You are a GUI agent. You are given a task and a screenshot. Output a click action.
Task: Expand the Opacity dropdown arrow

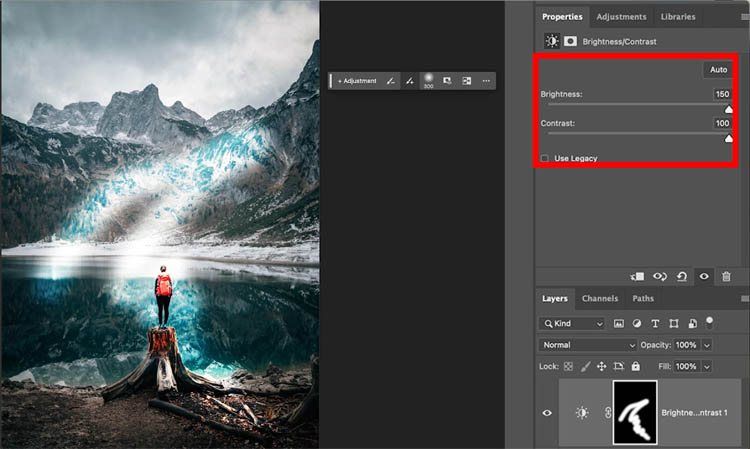click(707, 345)
